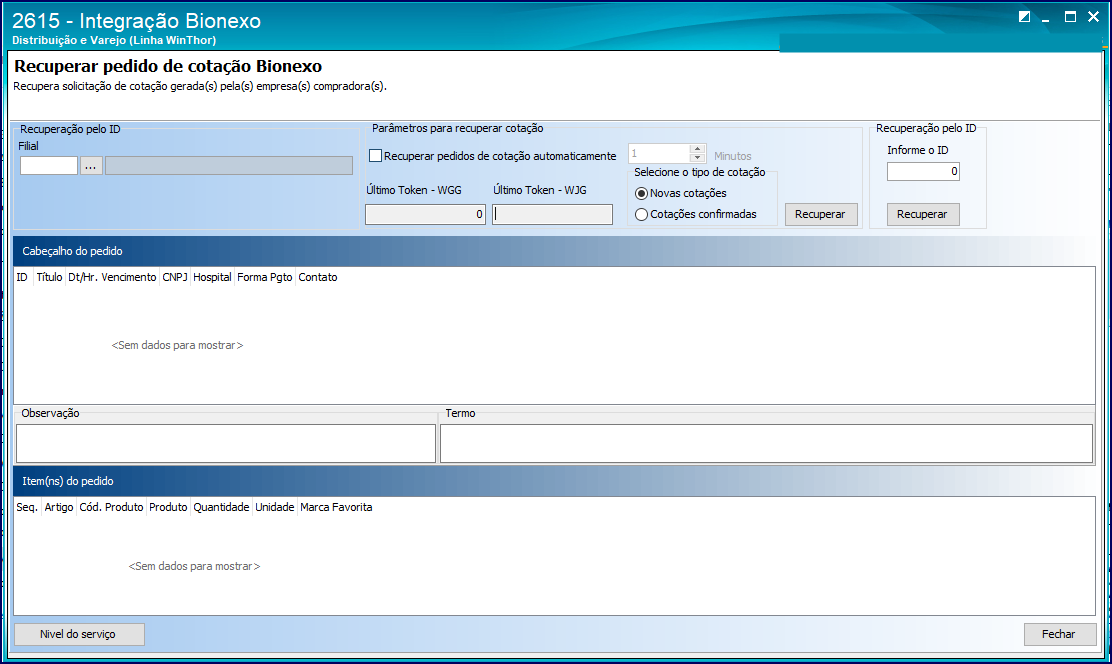Click the Último Token - WJG field
Image resolution: width=1112 pixels, height=664 pixels.
pyautogui.click(x=552, y=214)
